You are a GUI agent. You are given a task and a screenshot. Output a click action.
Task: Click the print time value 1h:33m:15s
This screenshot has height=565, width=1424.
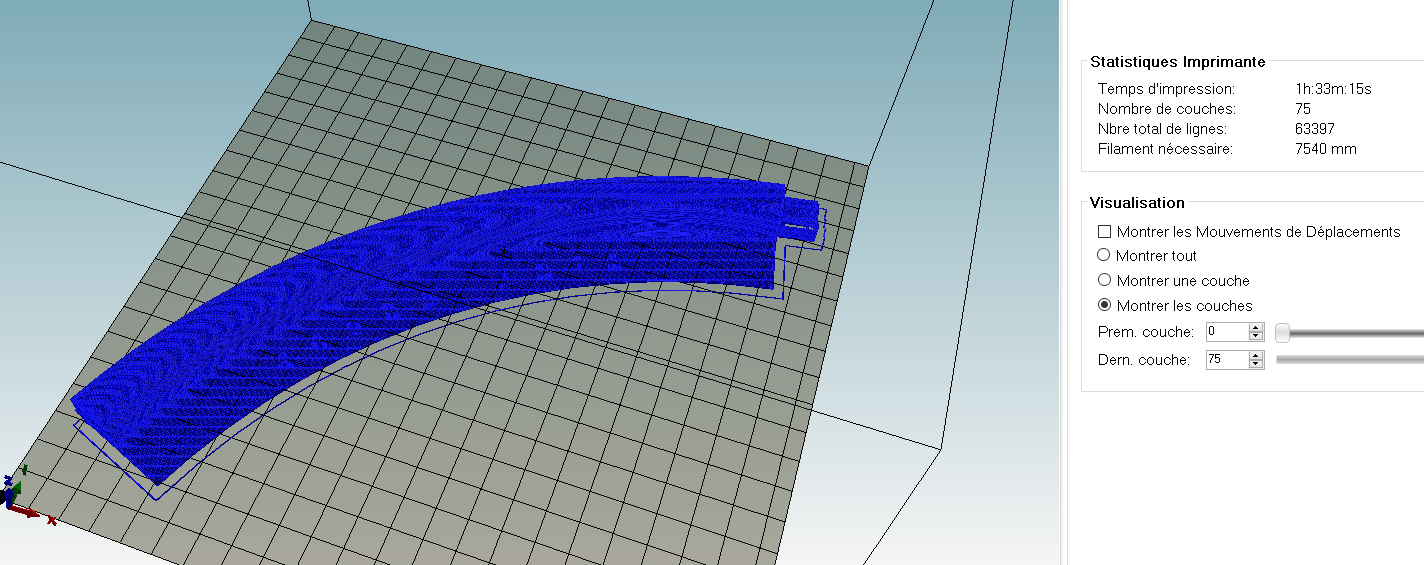tap(1333, 89)
